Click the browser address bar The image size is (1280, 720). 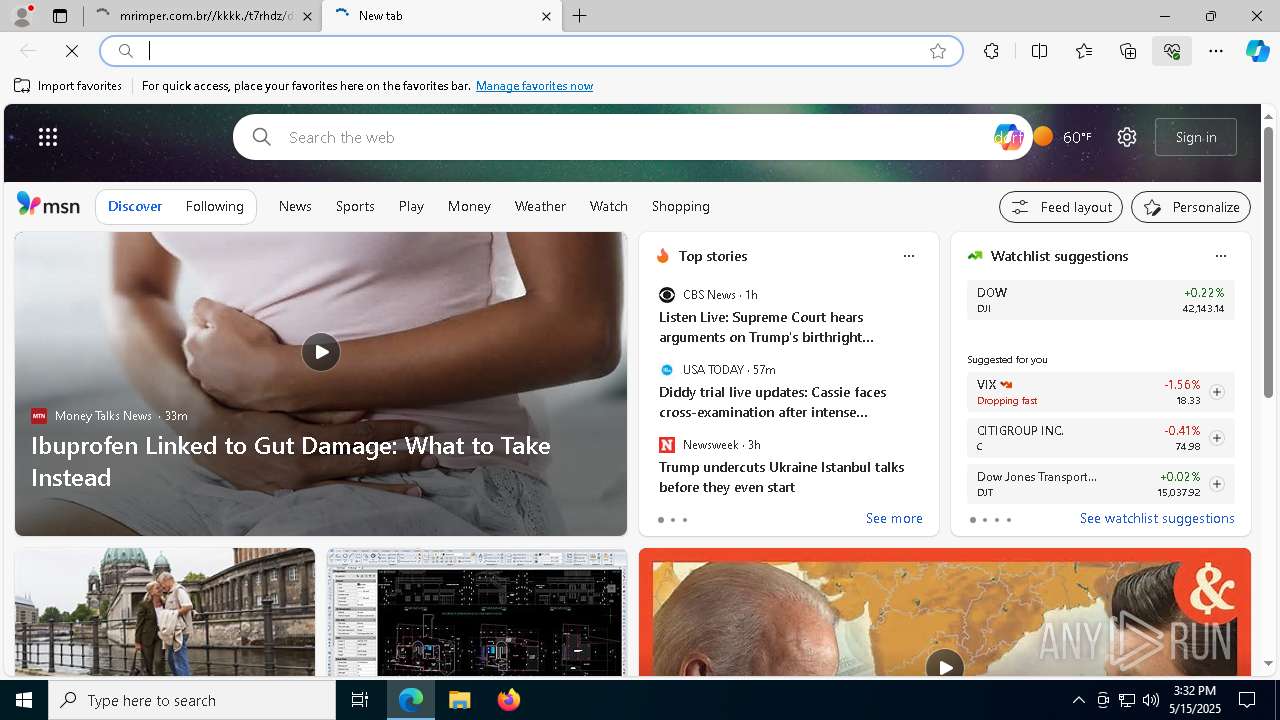(x=530, y=51)
